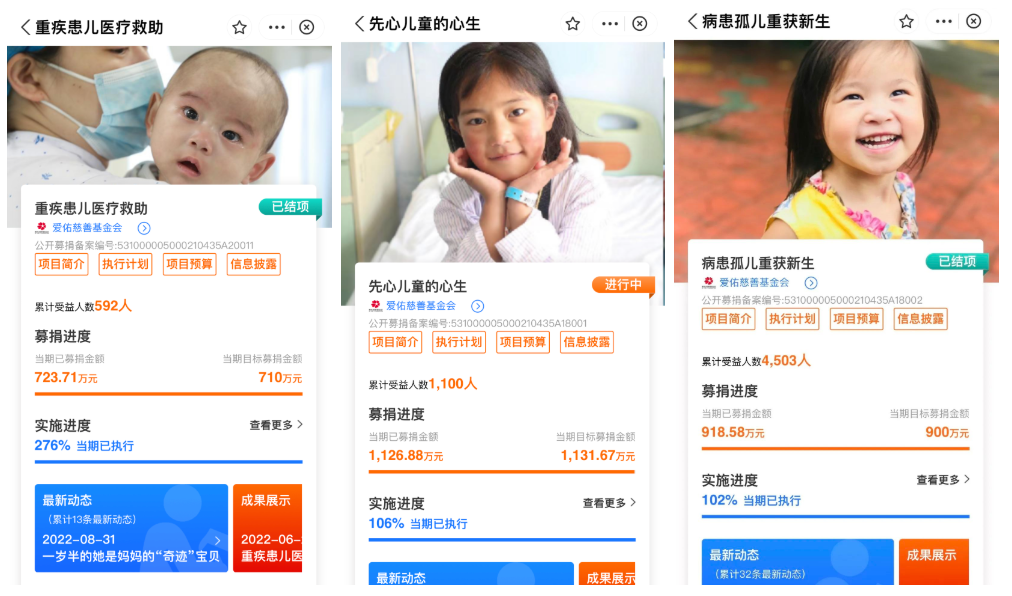
Task: Expand 查看更多 in 病患孤儿重获新生 card
Action: click(x=943, y=480)
